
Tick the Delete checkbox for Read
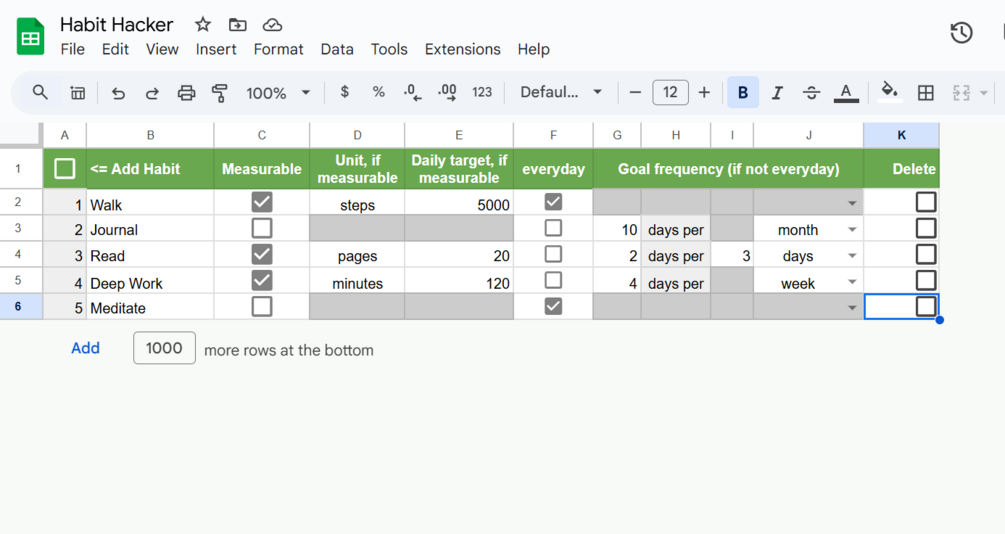926,255
